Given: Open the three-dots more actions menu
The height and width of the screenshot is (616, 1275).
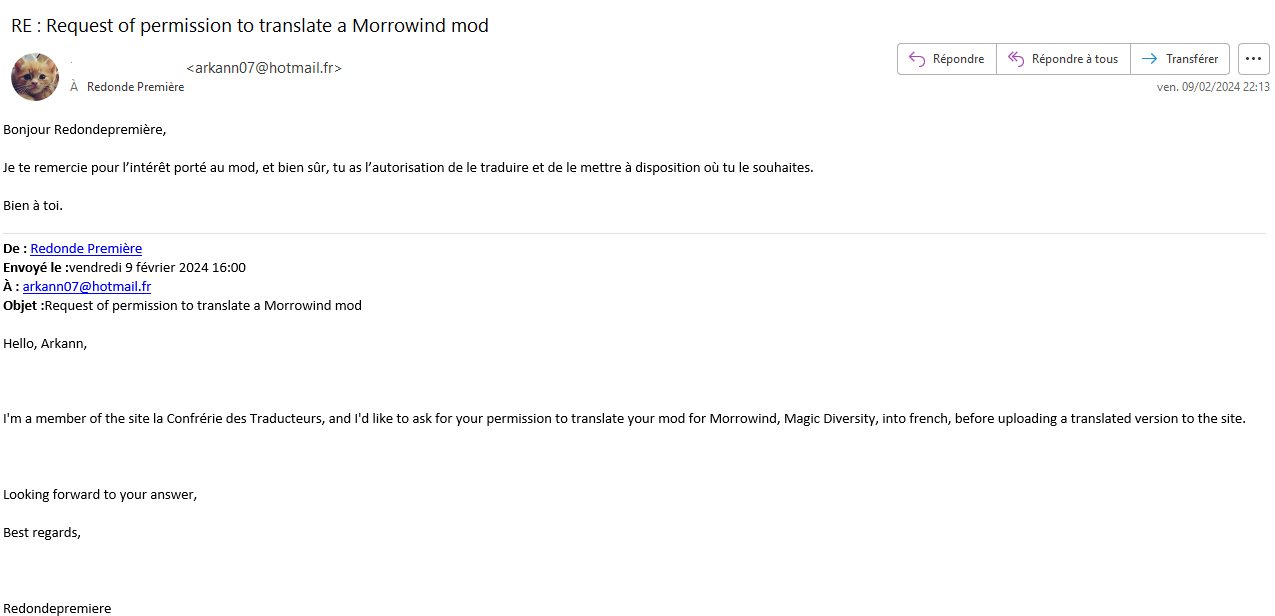Looking at the screenshot, I should [1254, 59].
